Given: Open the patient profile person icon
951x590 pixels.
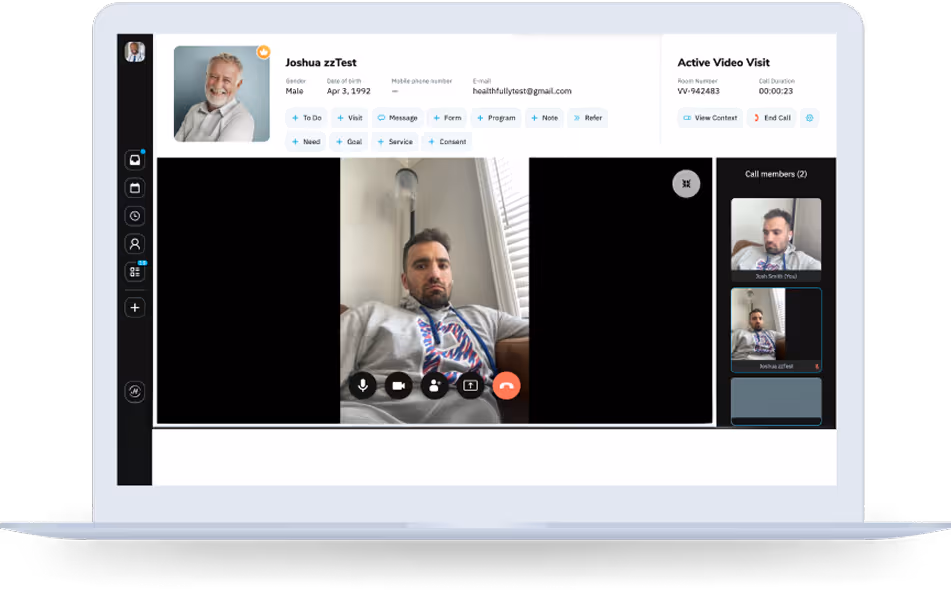Looking at the screenshot, I should pos(134,243).
